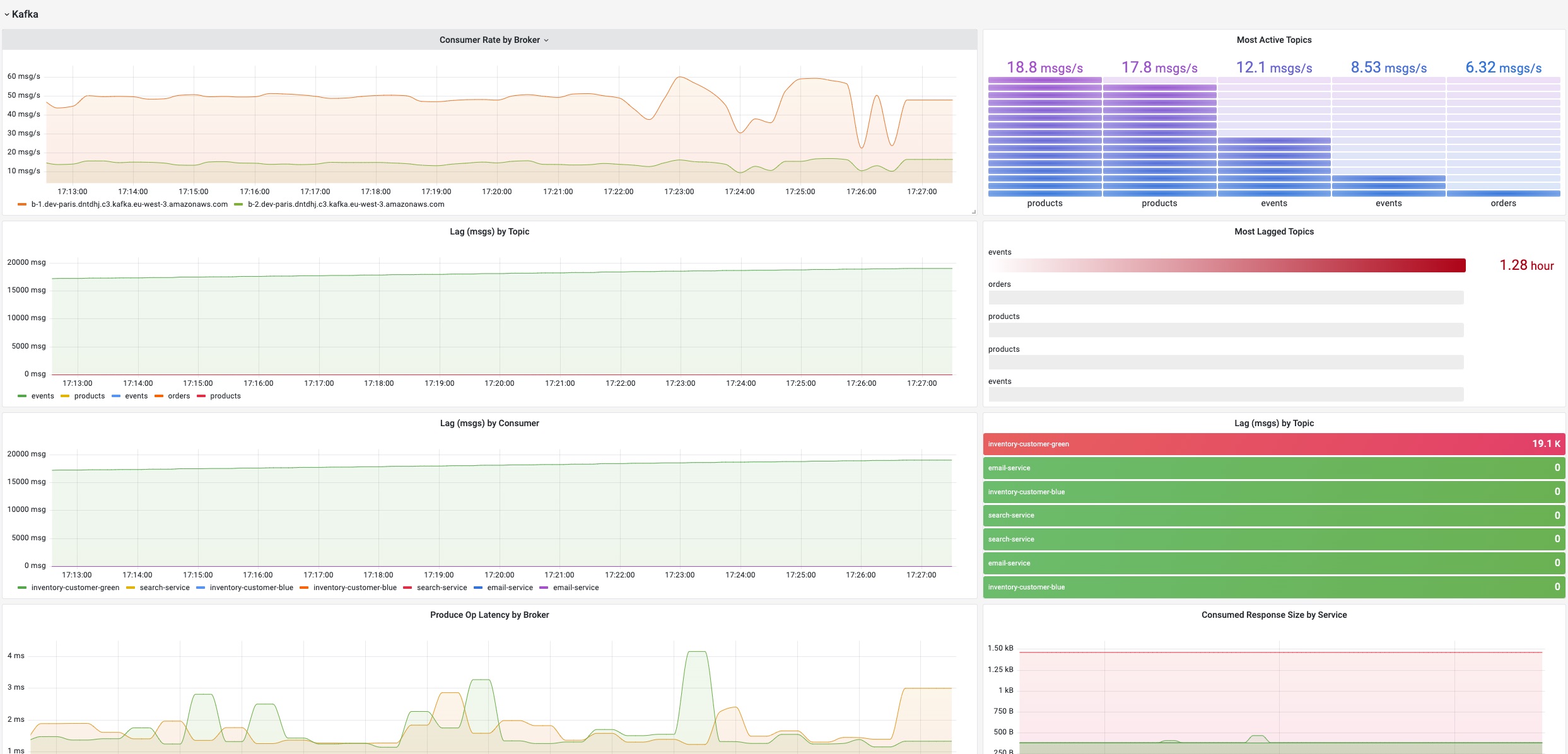Toggle b-2.dev-paris broker series in legend
Viewport: 1568px width, 754px height.
[x=346, y=204]
